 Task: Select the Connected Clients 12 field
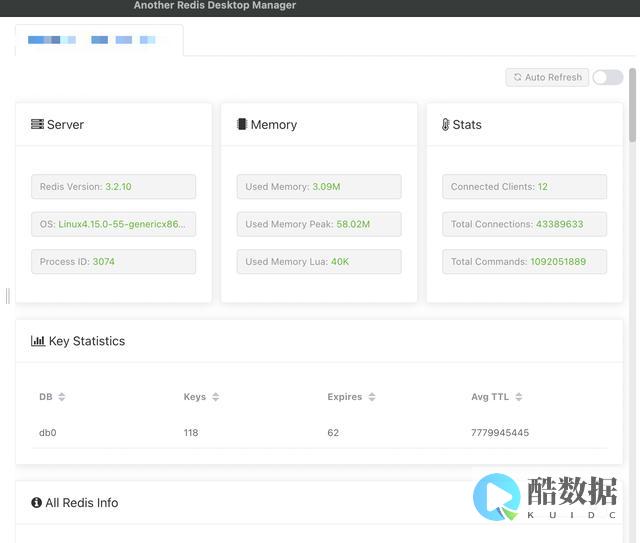[x=524, y=187]
